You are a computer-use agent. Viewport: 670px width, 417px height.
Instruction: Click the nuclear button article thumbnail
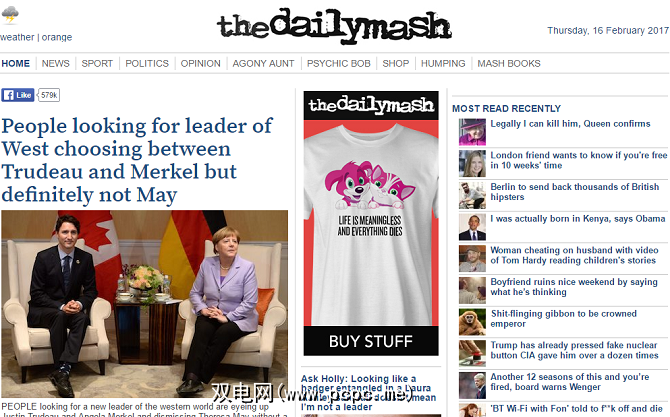[x=472, y=353]
